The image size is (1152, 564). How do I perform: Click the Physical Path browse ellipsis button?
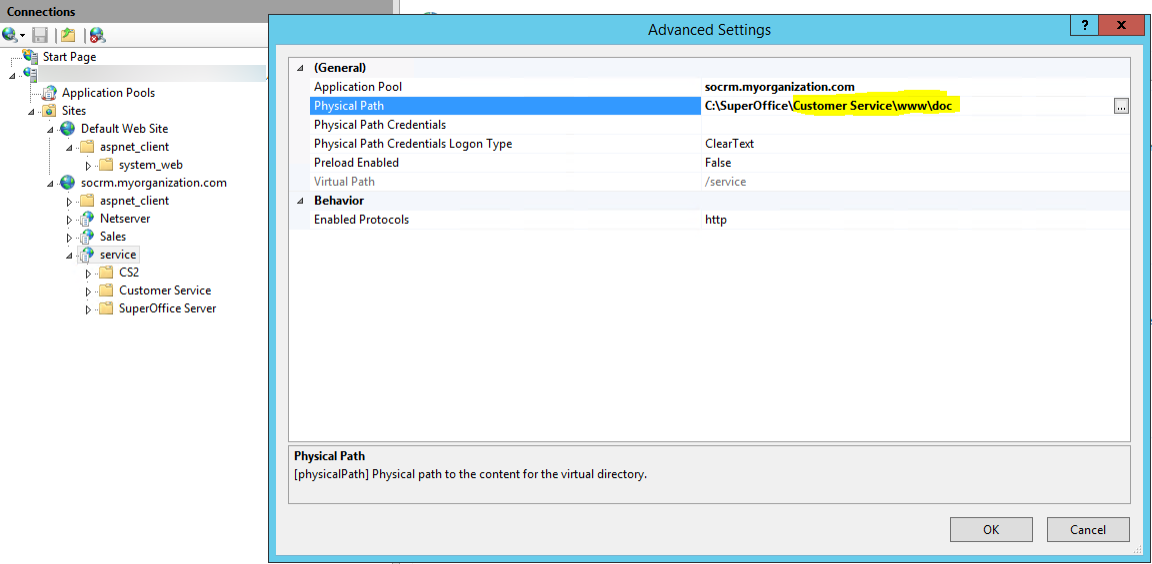coord(1121,106)
